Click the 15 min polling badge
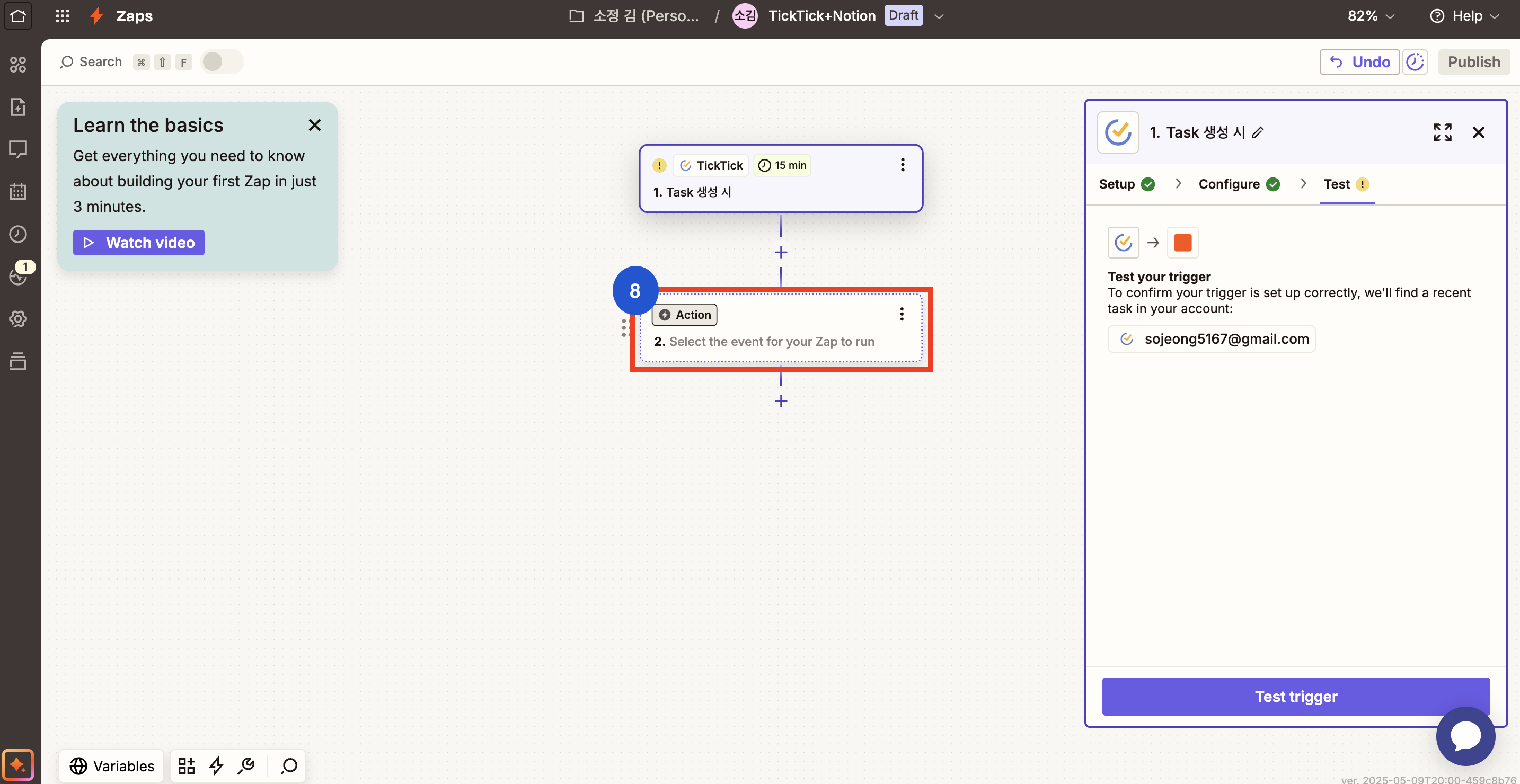This screenshot has height=784, width=1520. (x=782, y=165)
